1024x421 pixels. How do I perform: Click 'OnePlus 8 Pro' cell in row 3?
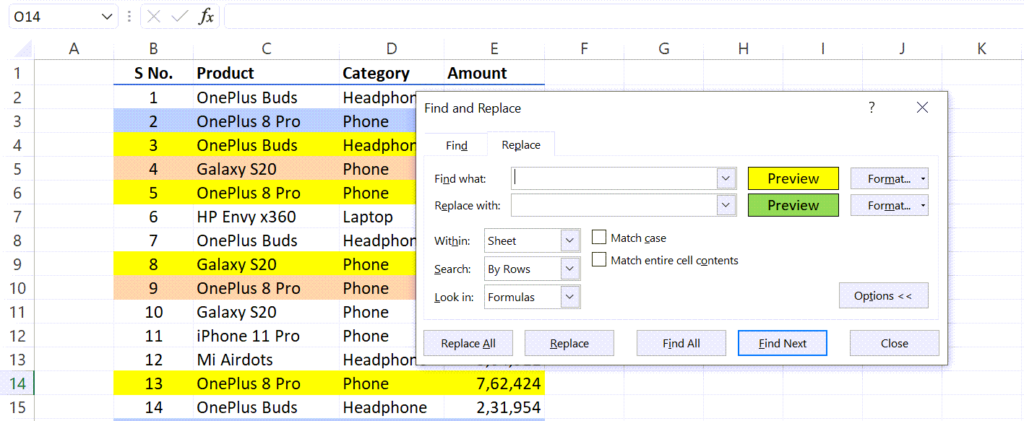point(266,121)
